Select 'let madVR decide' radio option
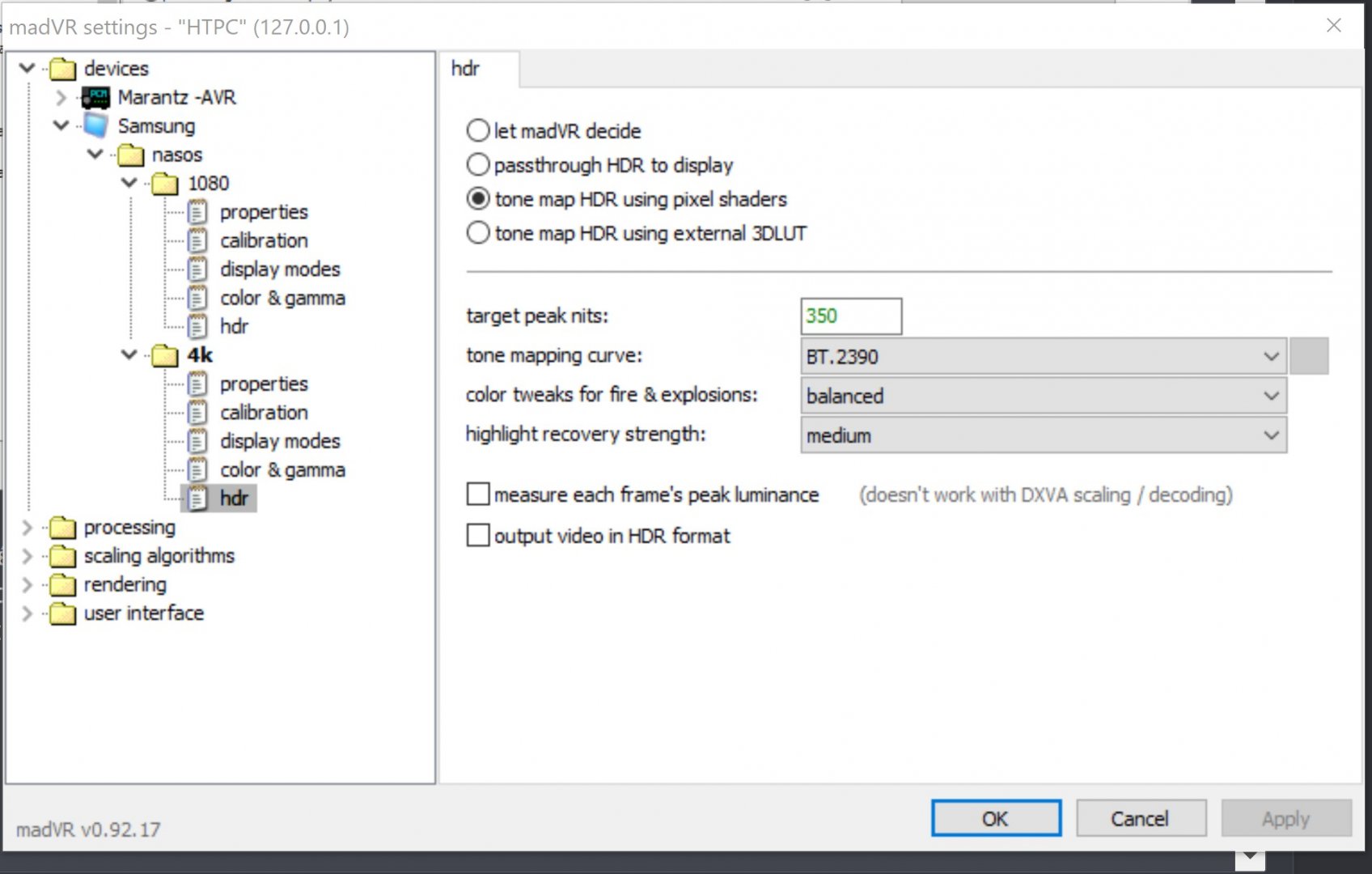 pos(478,131)
